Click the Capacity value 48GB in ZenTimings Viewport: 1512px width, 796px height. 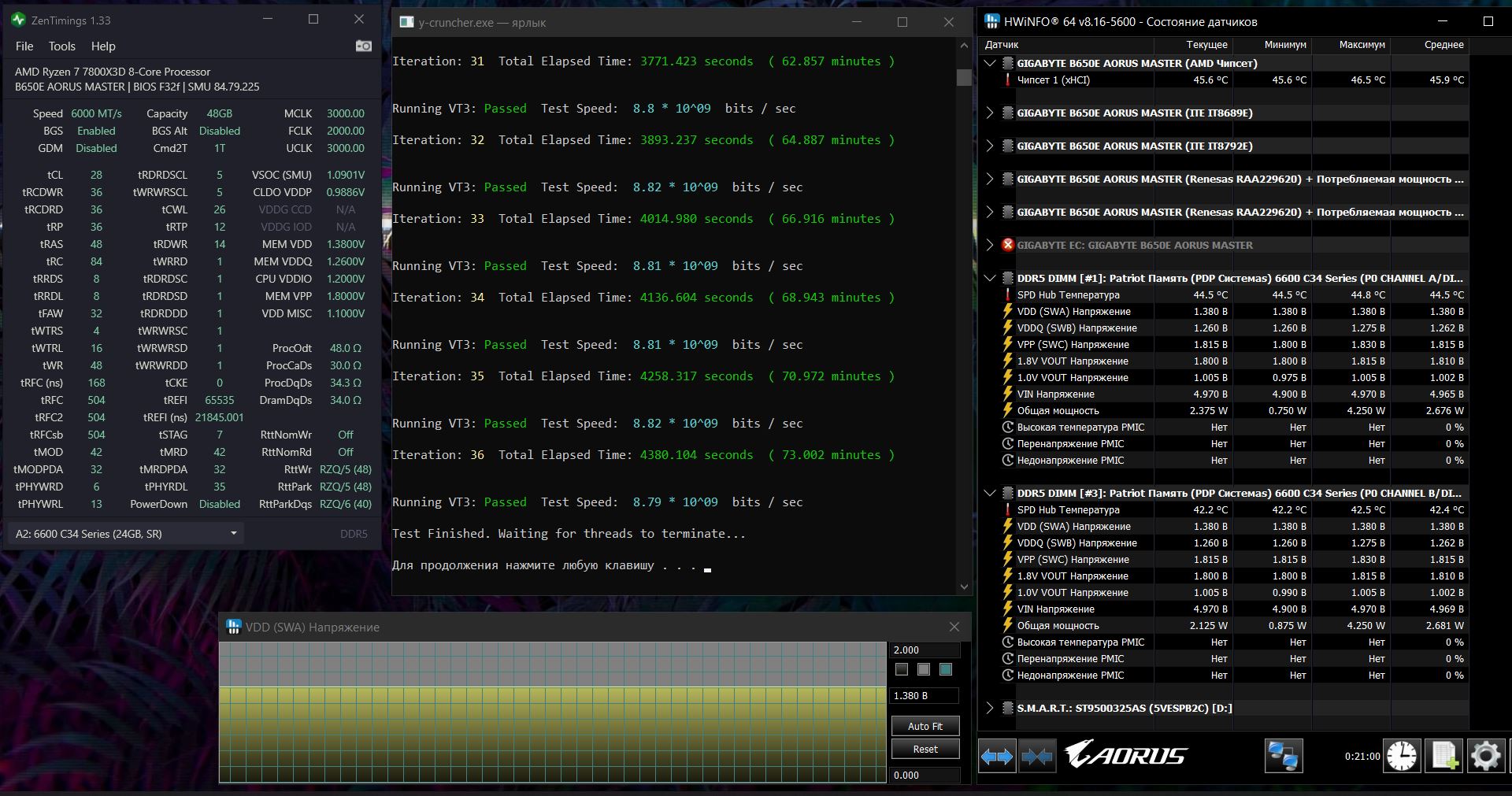pyautogui.click(x=219, y=113)
